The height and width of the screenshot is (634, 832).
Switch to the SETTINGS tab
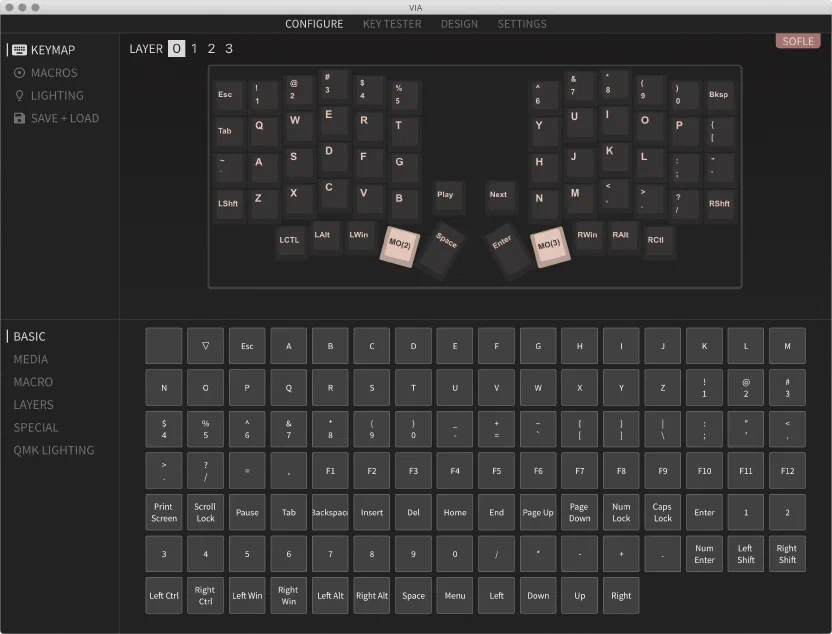pyautogui.click(x=522, y=24)
